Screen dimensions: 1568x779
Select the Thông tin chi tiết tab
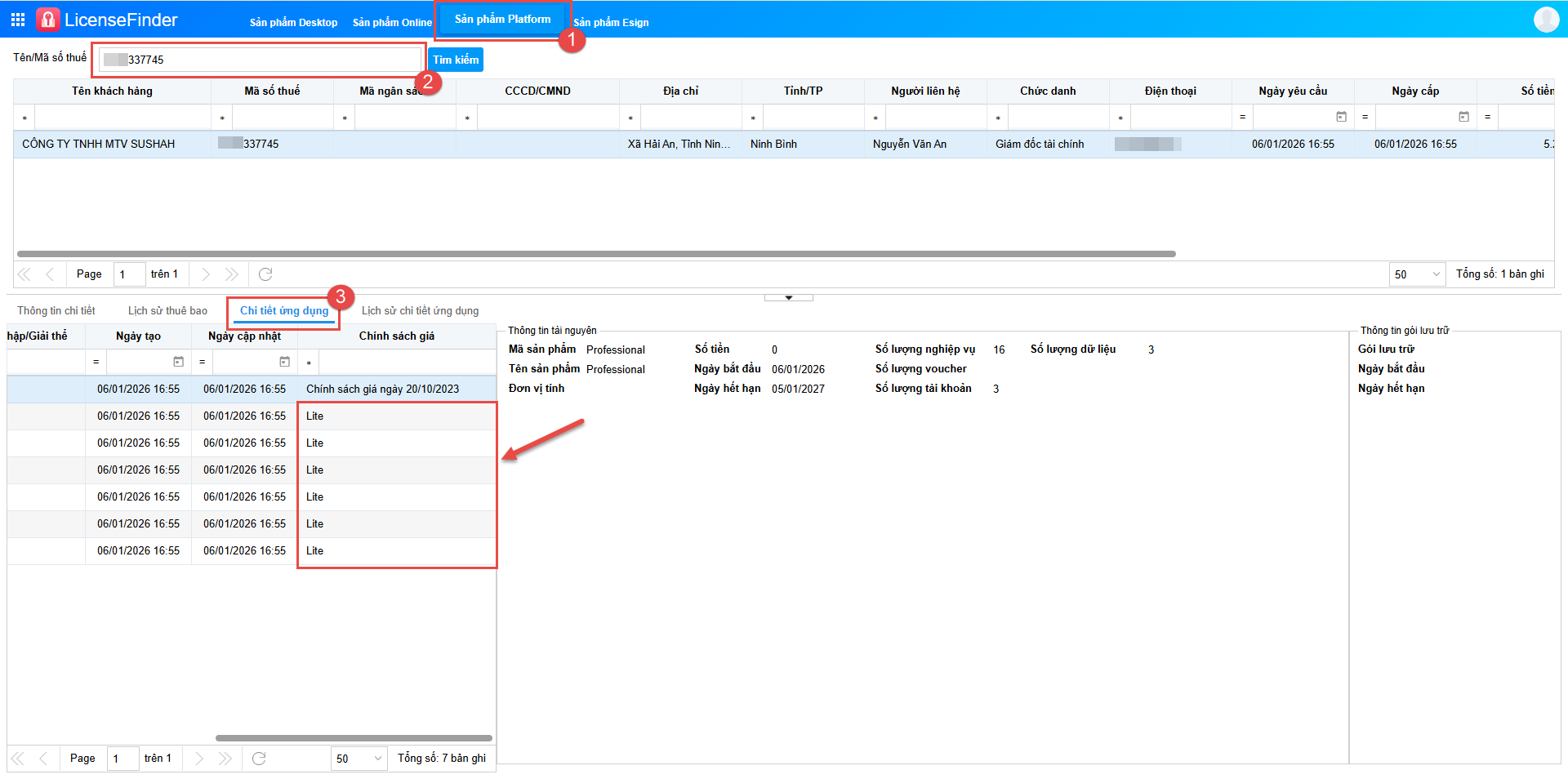pyautogui.click(x=56, y=311)
